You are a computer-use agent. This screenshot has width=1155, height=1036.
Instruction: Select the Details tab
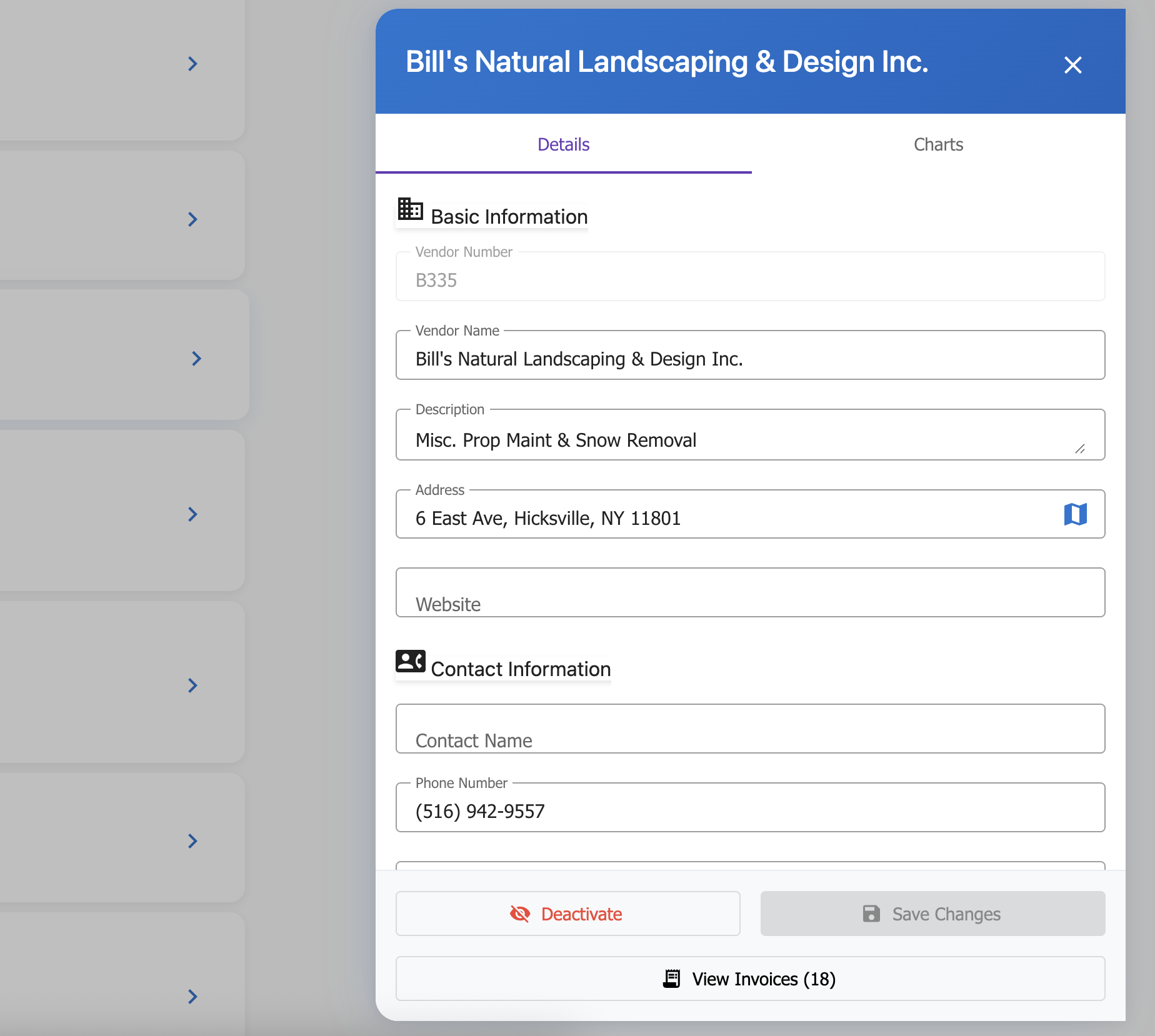tap(563, 144)
